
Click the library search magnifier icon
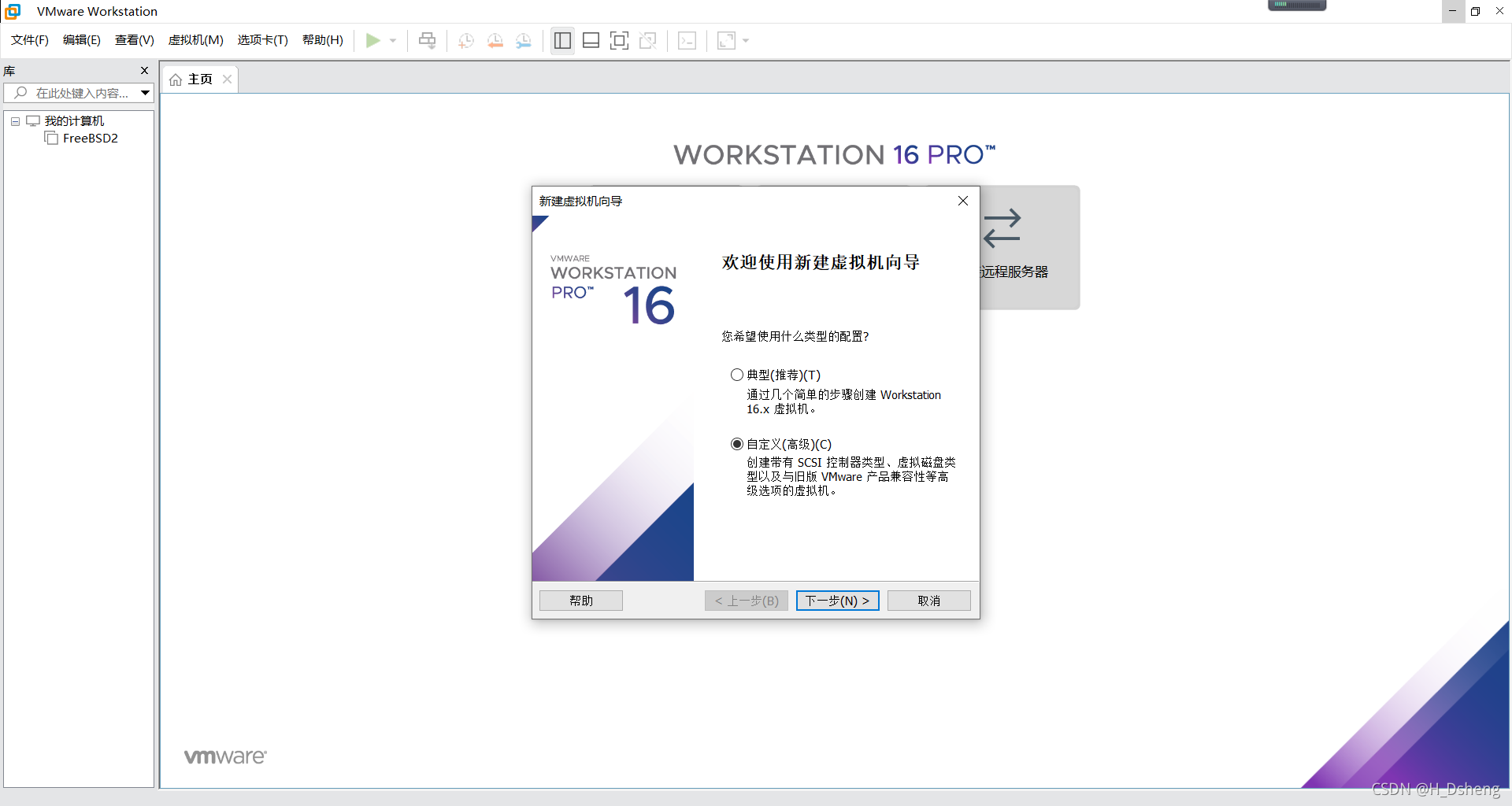pos(20,93)
